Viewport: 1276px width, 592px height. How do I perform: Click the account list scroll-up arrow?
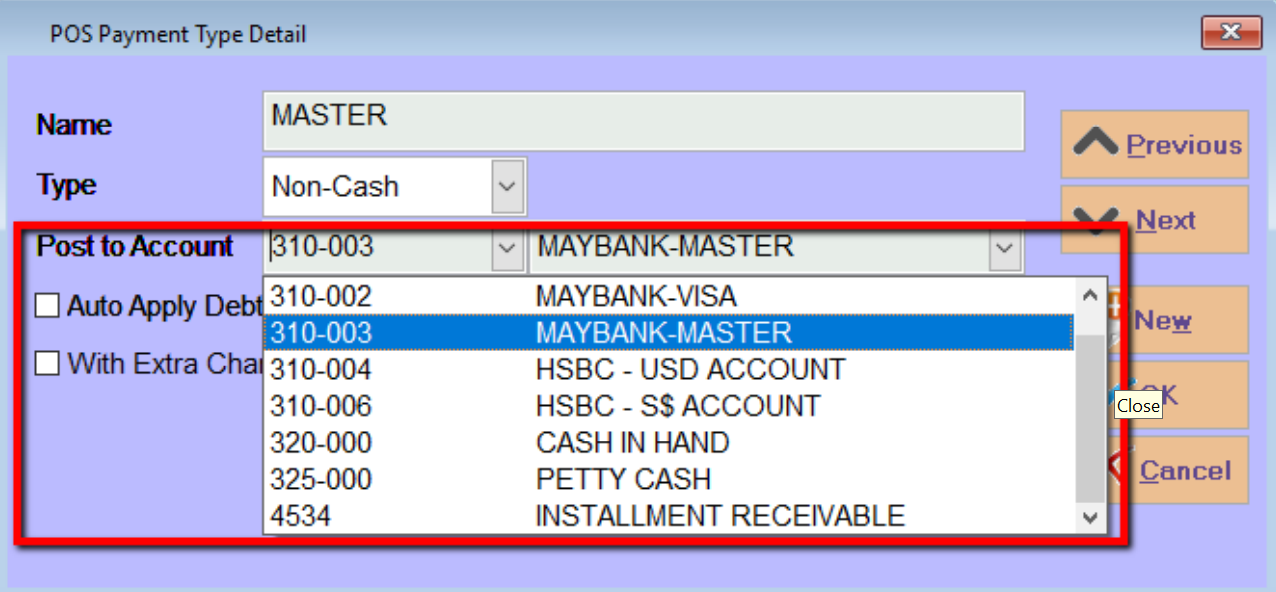[x=1090, y=295]
